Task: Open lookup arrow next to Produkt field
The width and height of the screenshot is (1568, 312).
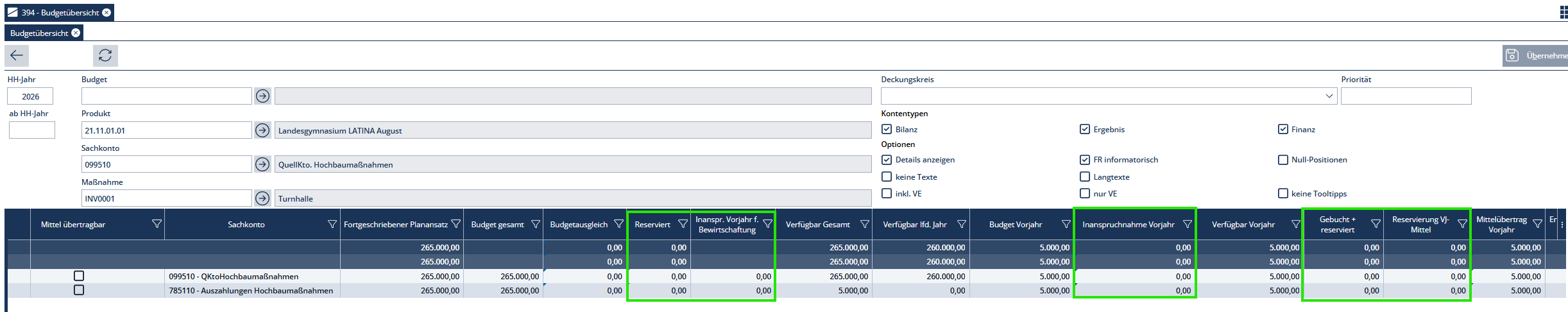Action: pos(262,130)
